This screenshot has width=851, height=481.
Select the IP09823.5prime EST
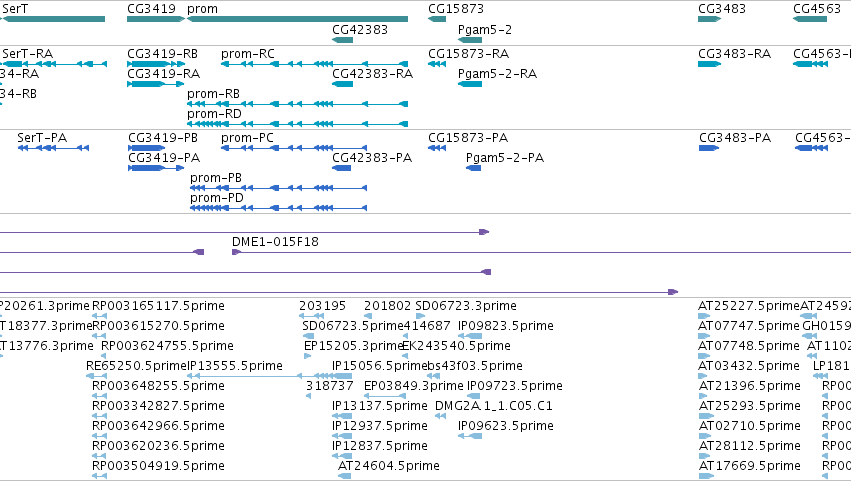[x=470, y=336]
